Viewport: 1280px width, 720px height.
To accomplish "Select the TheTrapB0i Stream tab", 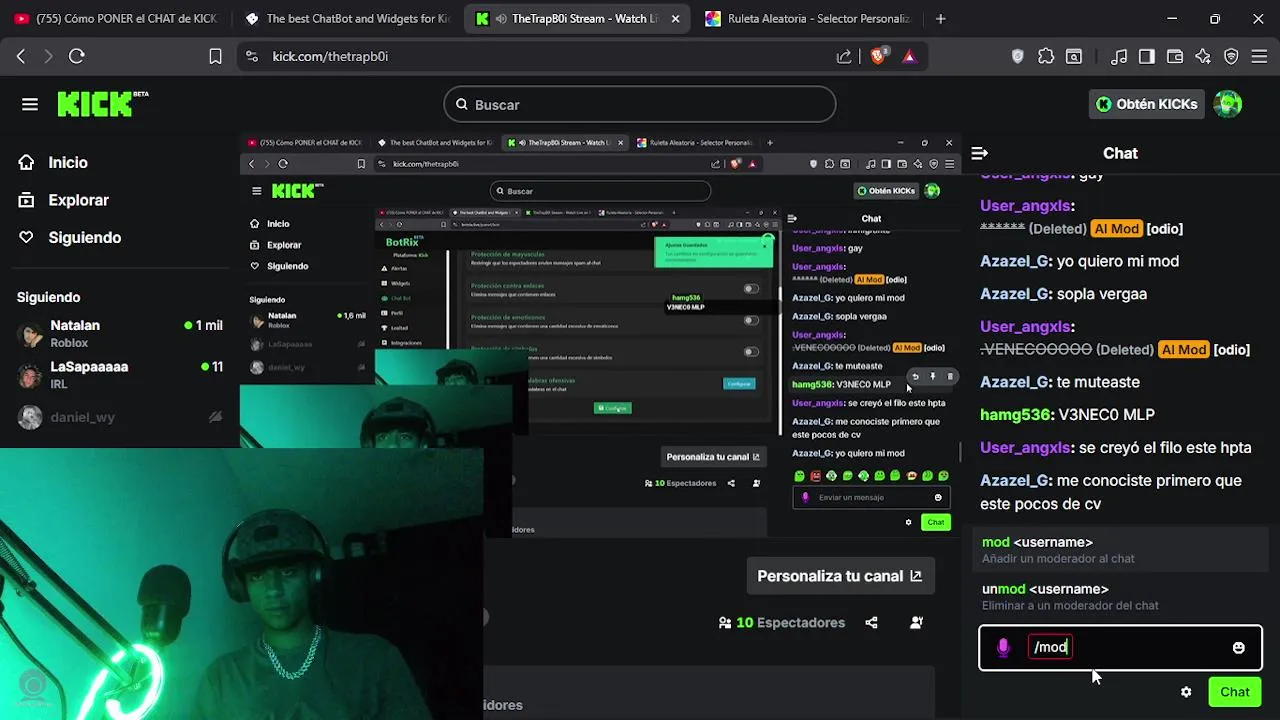I will point(578,18).
